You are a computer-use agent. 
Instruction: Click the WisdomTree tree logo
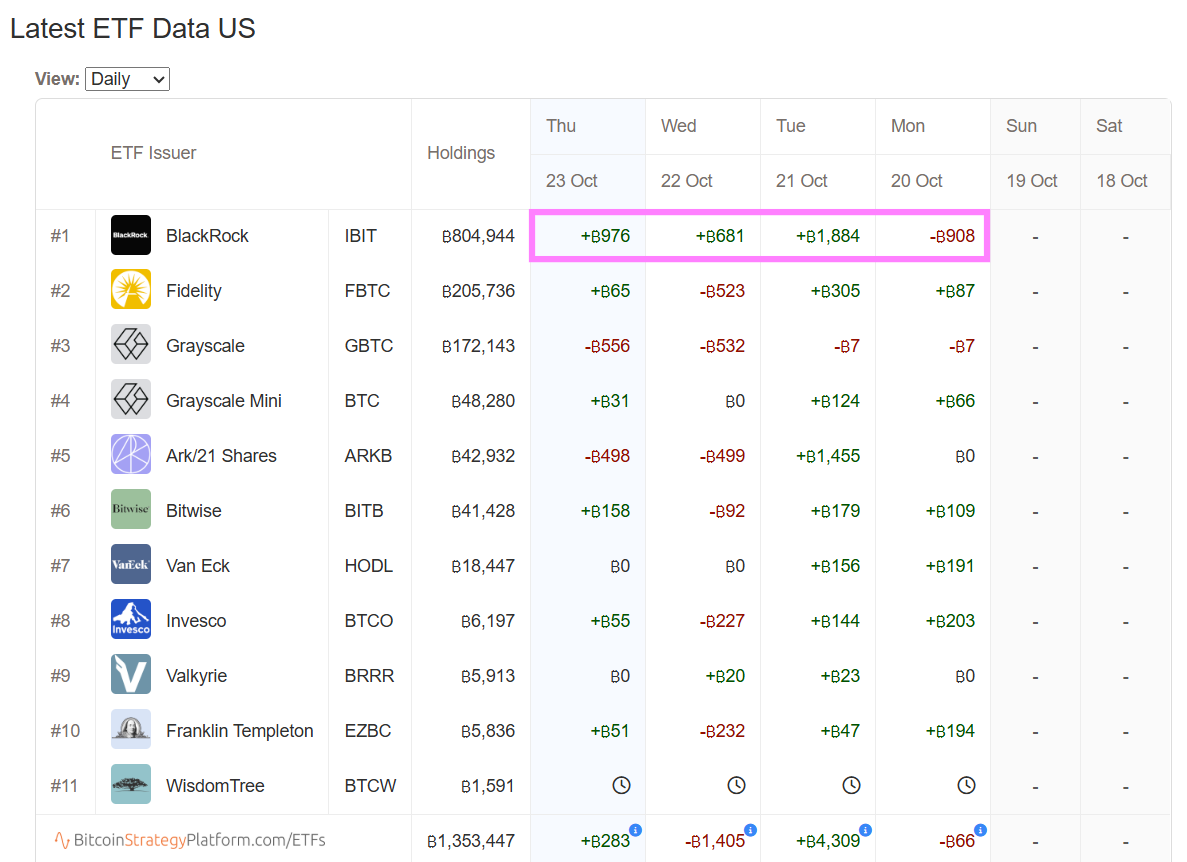tap(131, 786)
